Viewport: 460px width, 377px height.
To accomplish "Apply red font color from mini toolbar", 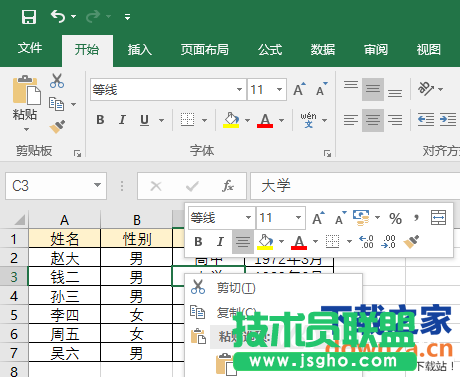I will (x=299, y=242).
